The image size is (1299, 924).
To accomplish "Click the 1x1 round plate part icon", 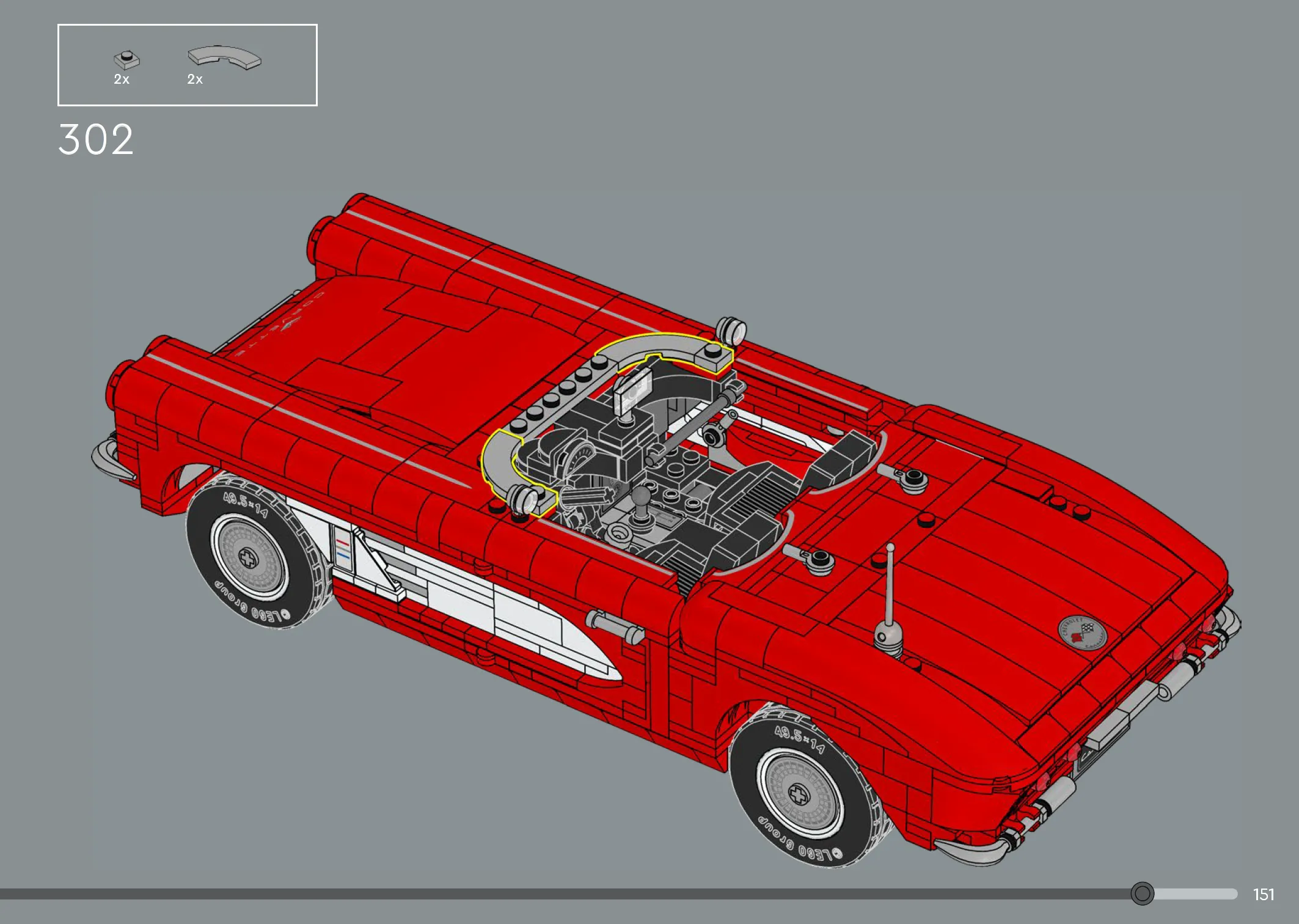I will (x=126, y=60).
